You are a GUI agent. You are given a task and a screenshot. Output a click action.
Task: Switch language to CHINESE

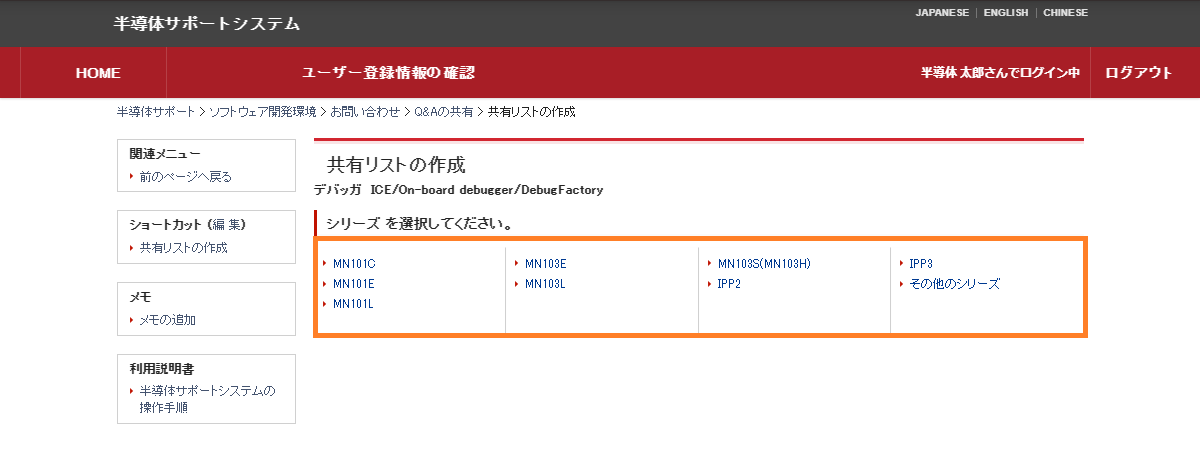coord(1066,13)
